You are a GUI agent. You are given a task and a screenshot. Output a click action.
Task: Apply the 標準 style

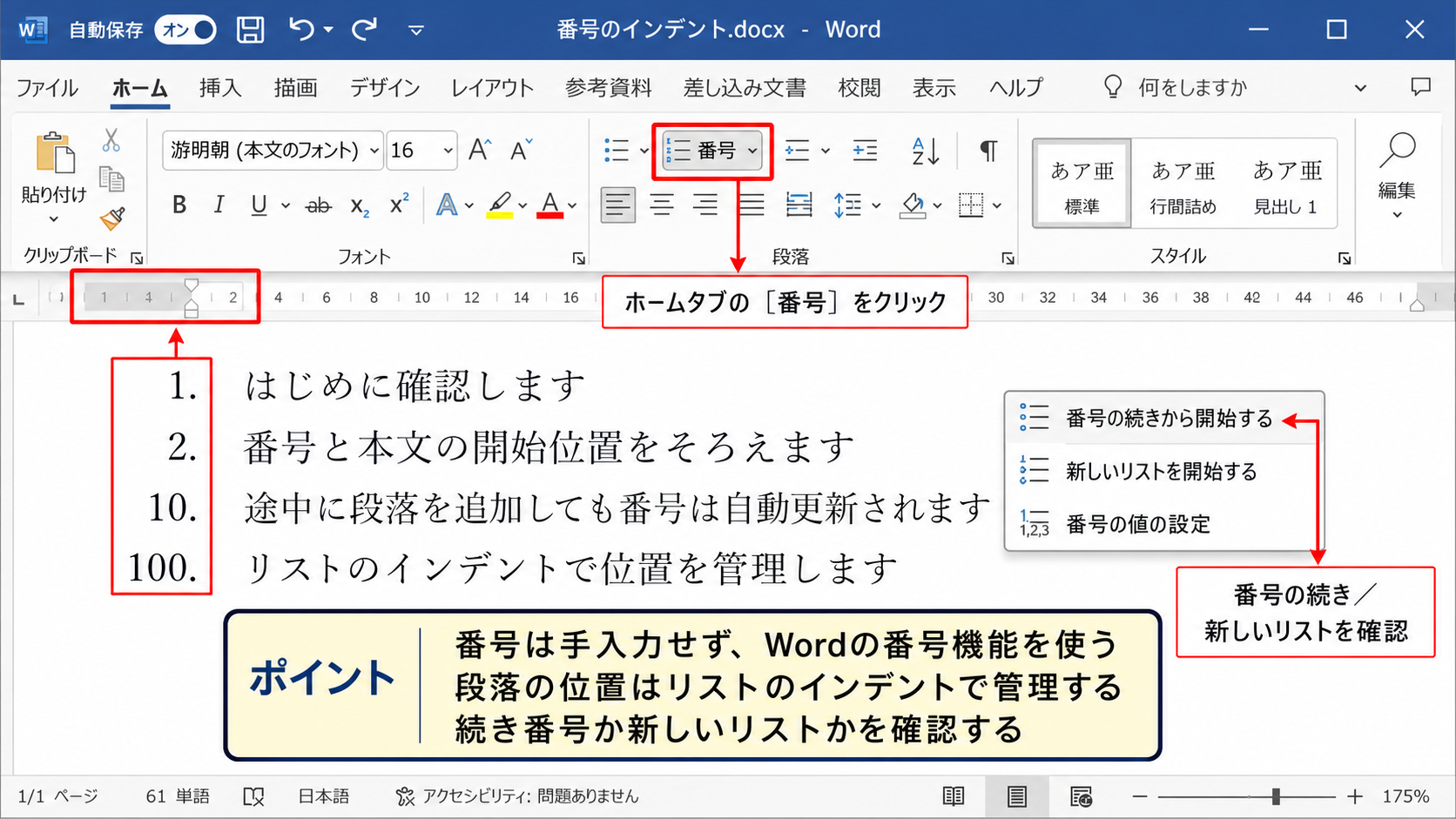point(1082,184)
